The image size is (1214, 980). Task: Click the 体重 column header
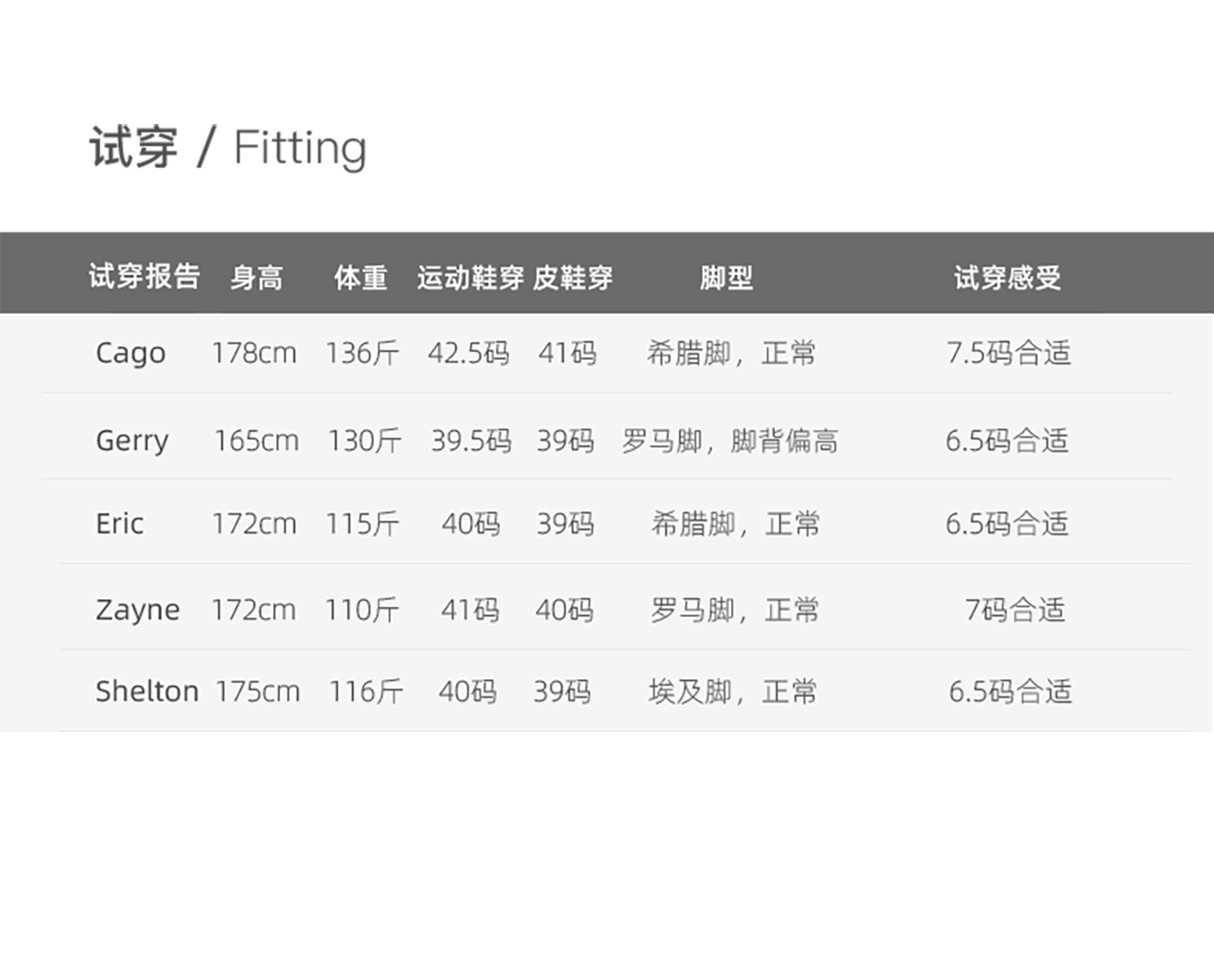tap(361, 278)
